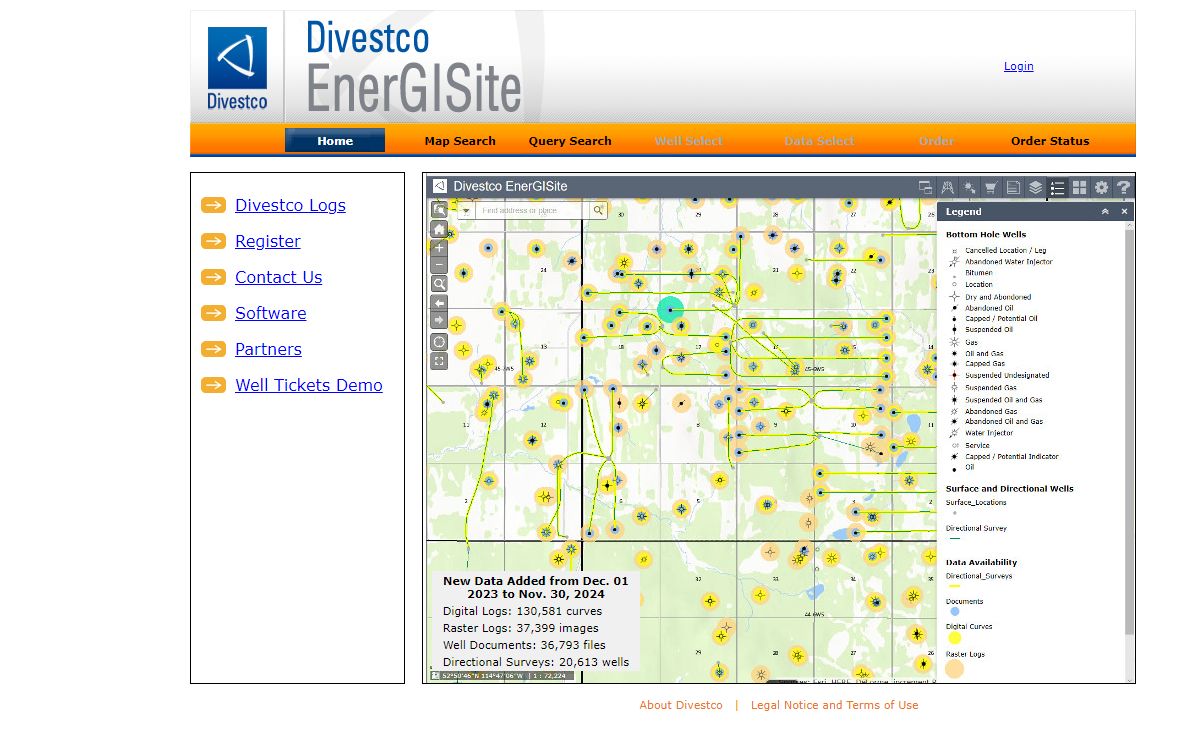Click the Login link

click(1019, 66)
